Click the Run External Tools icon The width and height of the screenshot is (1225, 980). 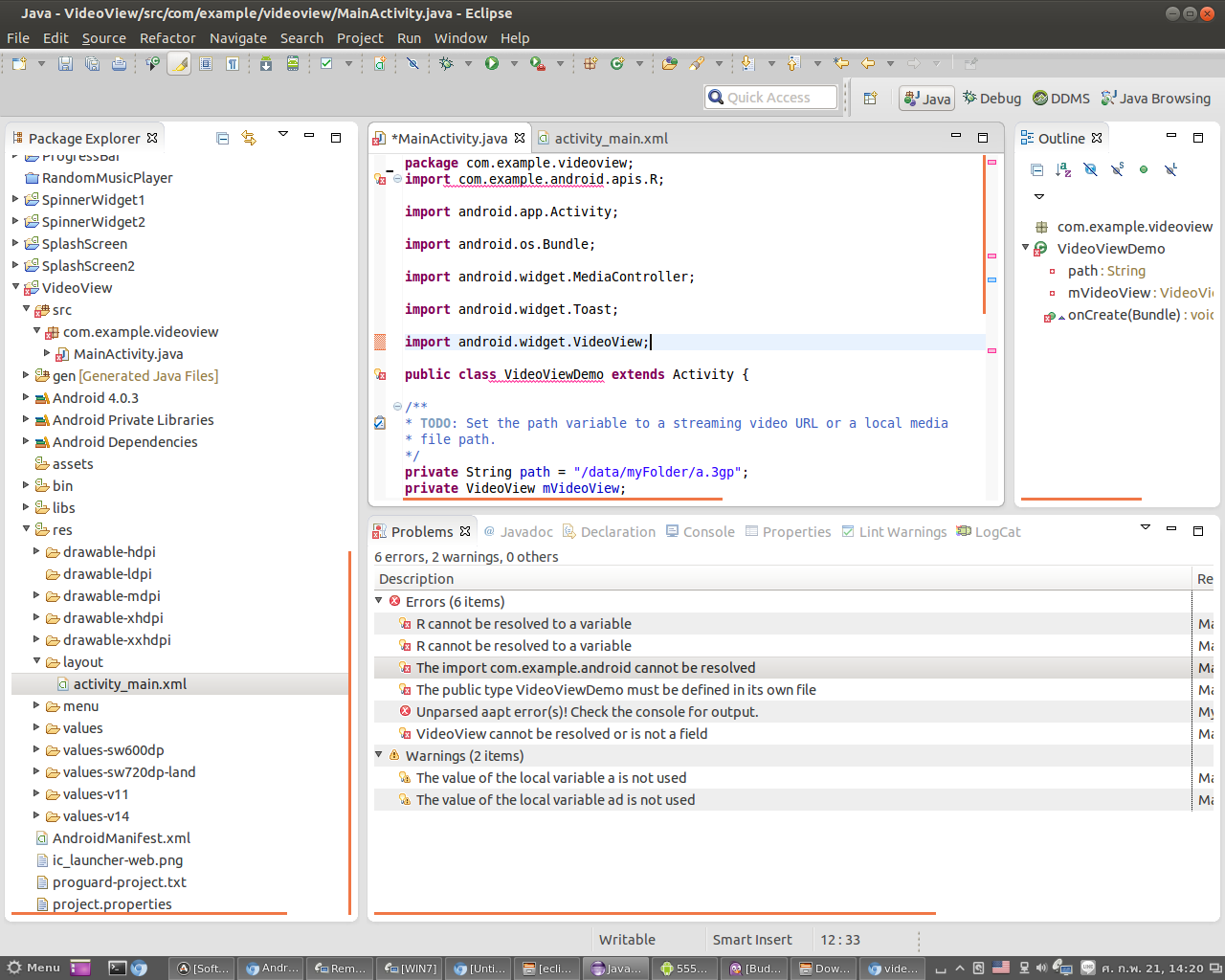[x=538, y=63]
